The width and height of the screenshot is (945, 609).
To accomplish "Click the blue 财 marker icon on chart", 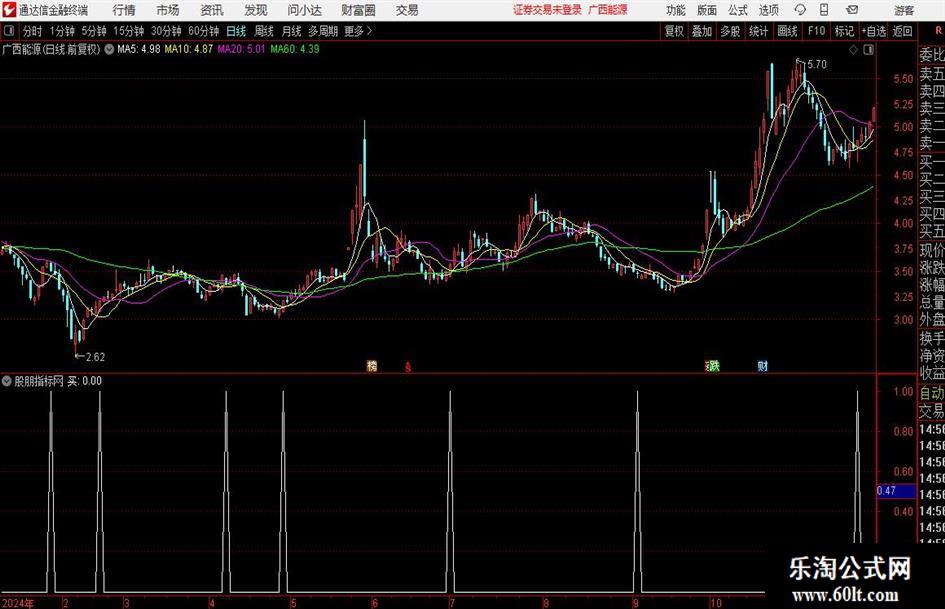I will click(x=762, y=366).
